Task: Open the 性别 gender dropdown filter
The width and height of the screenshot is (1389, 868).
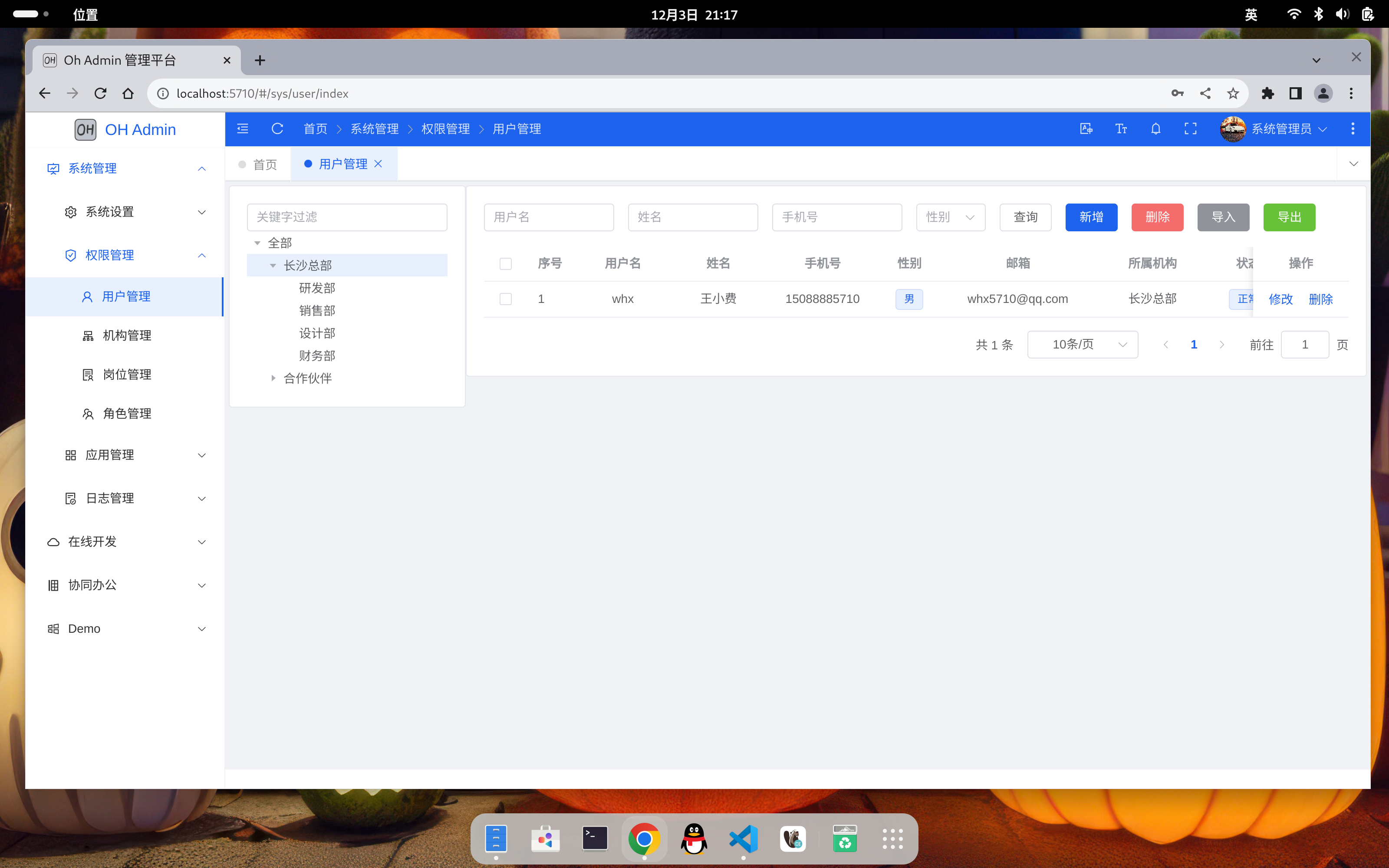Action: (950, 217)
